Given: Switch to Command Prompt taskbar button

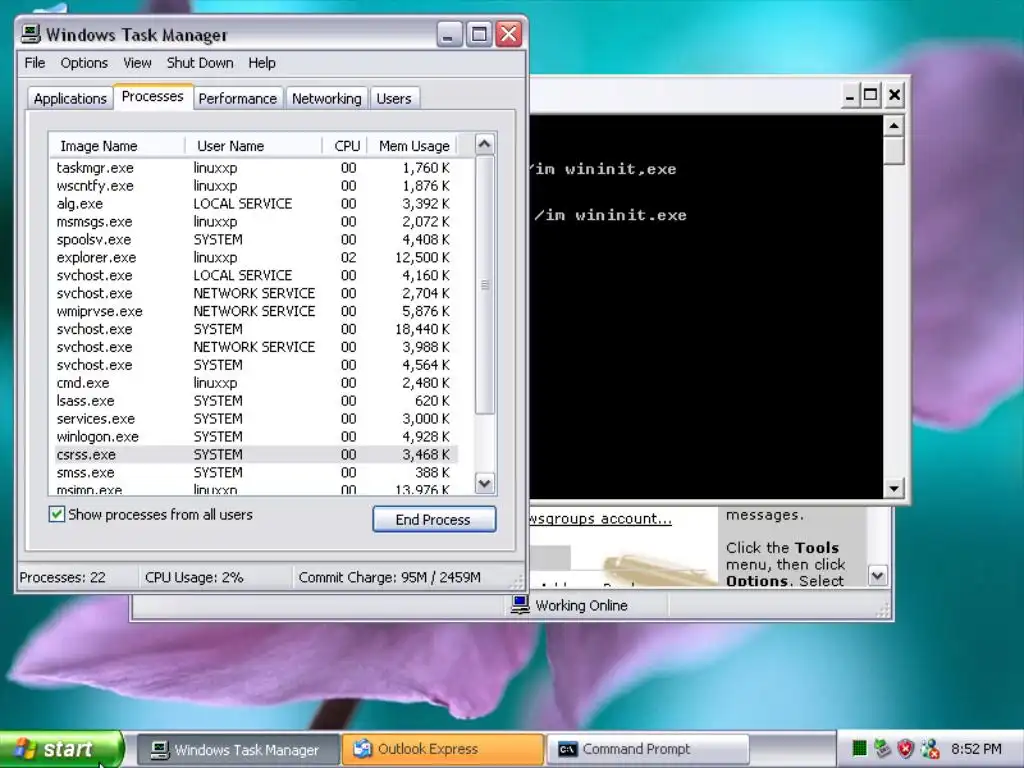Looking at the screenshot, I should [x=648, y=749].
